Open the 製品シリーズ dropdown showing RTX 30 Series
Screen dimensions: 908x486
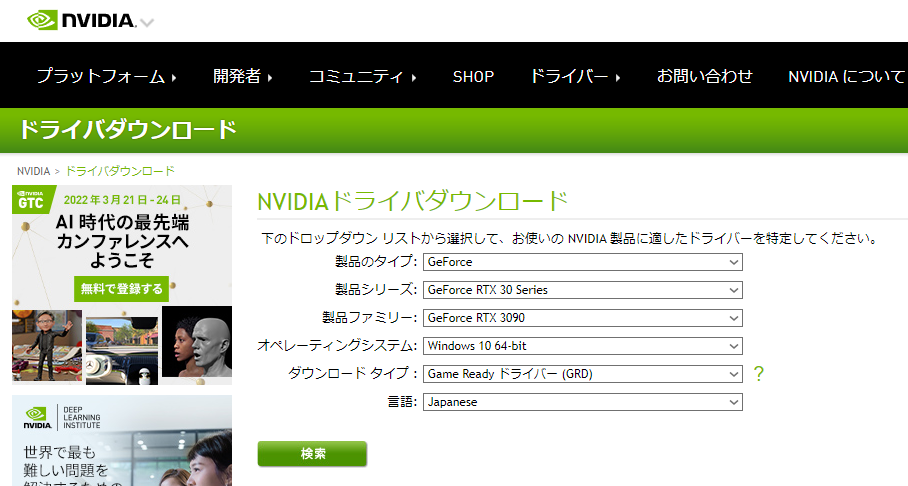583,290
